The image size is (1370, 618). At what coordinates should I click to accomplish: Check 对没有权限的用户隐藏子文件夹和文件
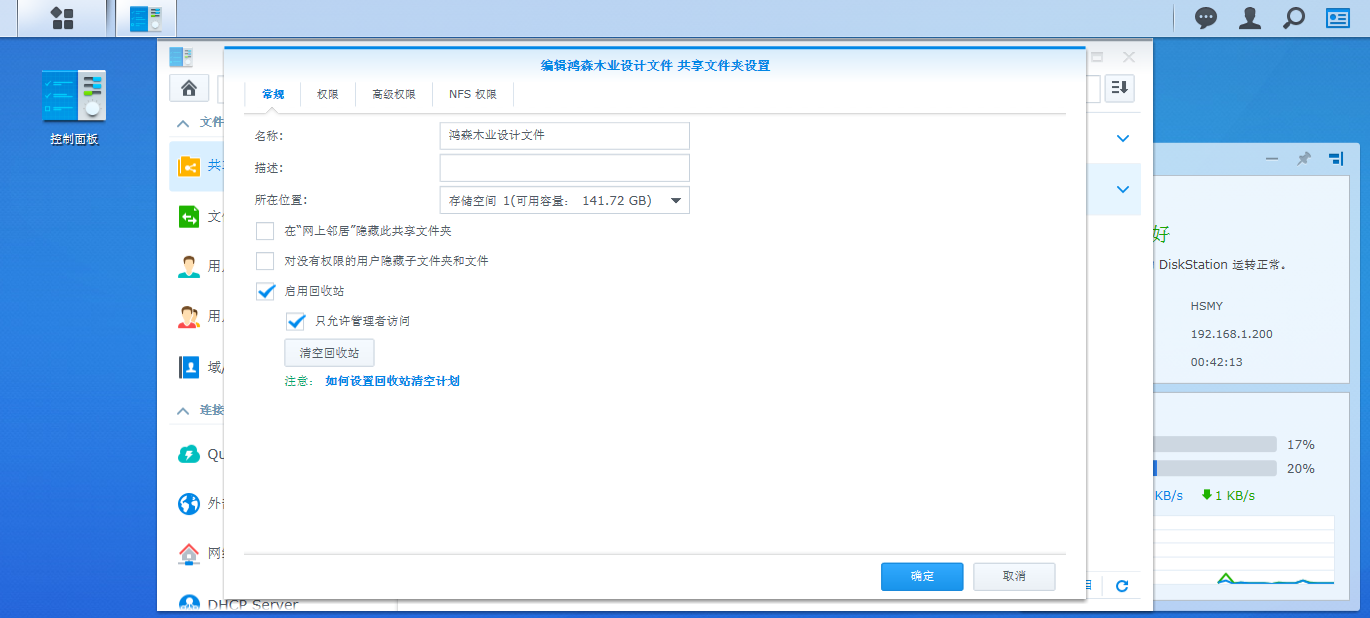click(x=265, y=261)
